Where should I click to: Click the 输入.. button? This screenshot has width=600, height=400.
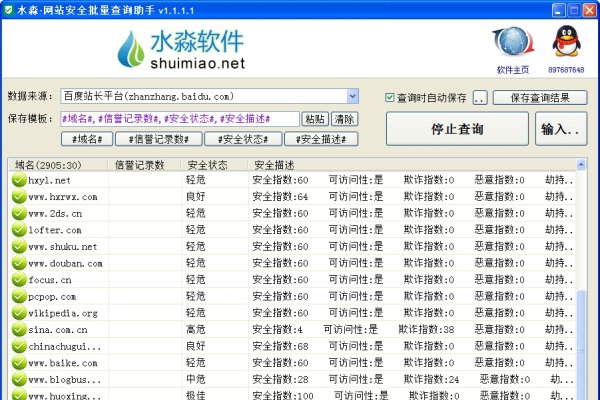pyautogui.click(x=561, y=129)
